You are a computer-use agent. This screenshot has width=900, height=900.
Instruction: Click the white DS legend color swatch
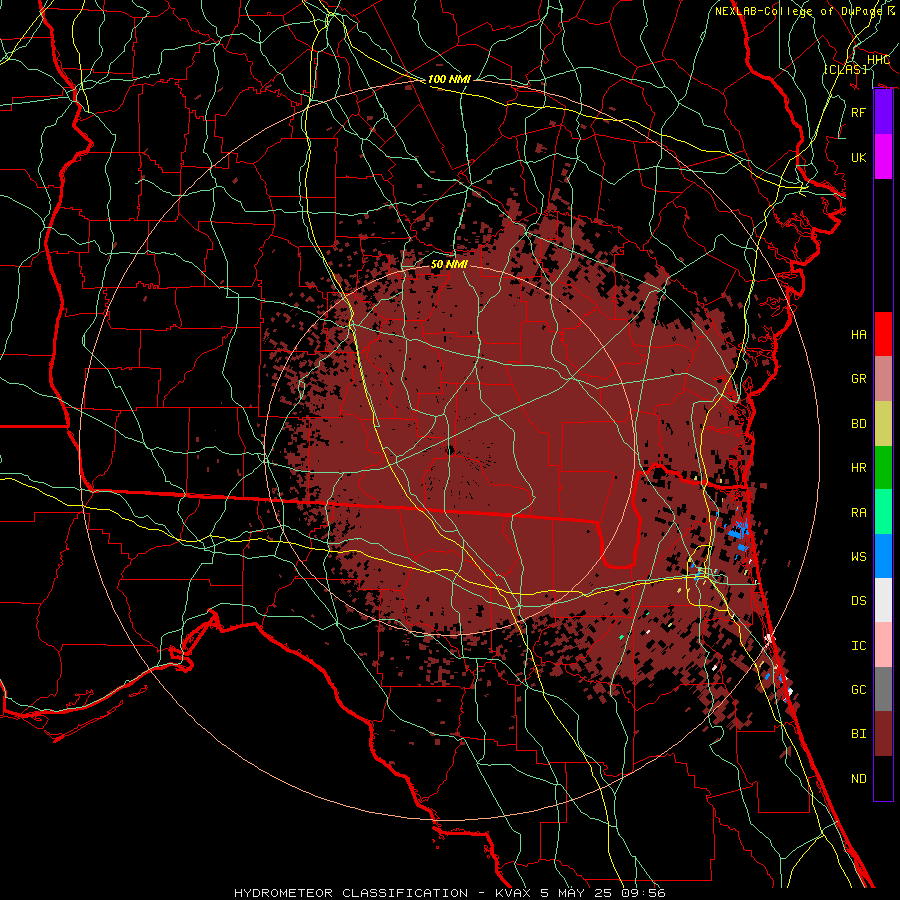point(883,600)
